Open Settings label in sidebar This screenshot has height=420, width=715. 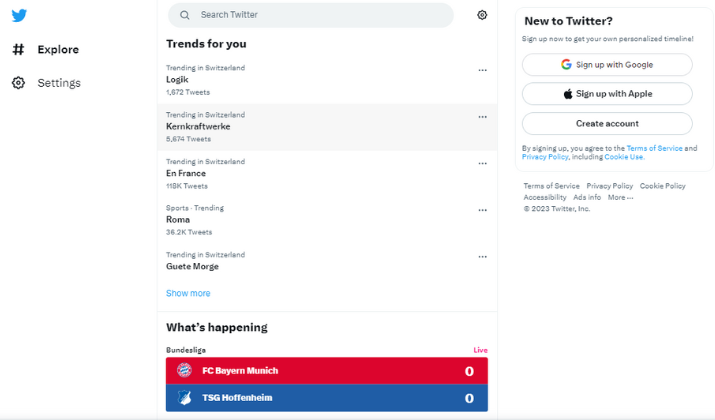(59, 83)
